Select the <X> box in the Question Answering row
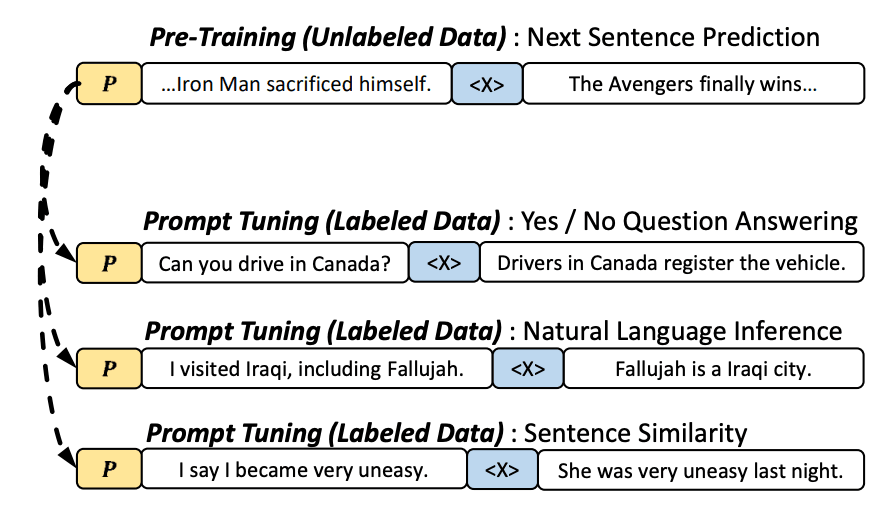The height and width of the screenshot is (506, 878). click(x=444, y=264)
